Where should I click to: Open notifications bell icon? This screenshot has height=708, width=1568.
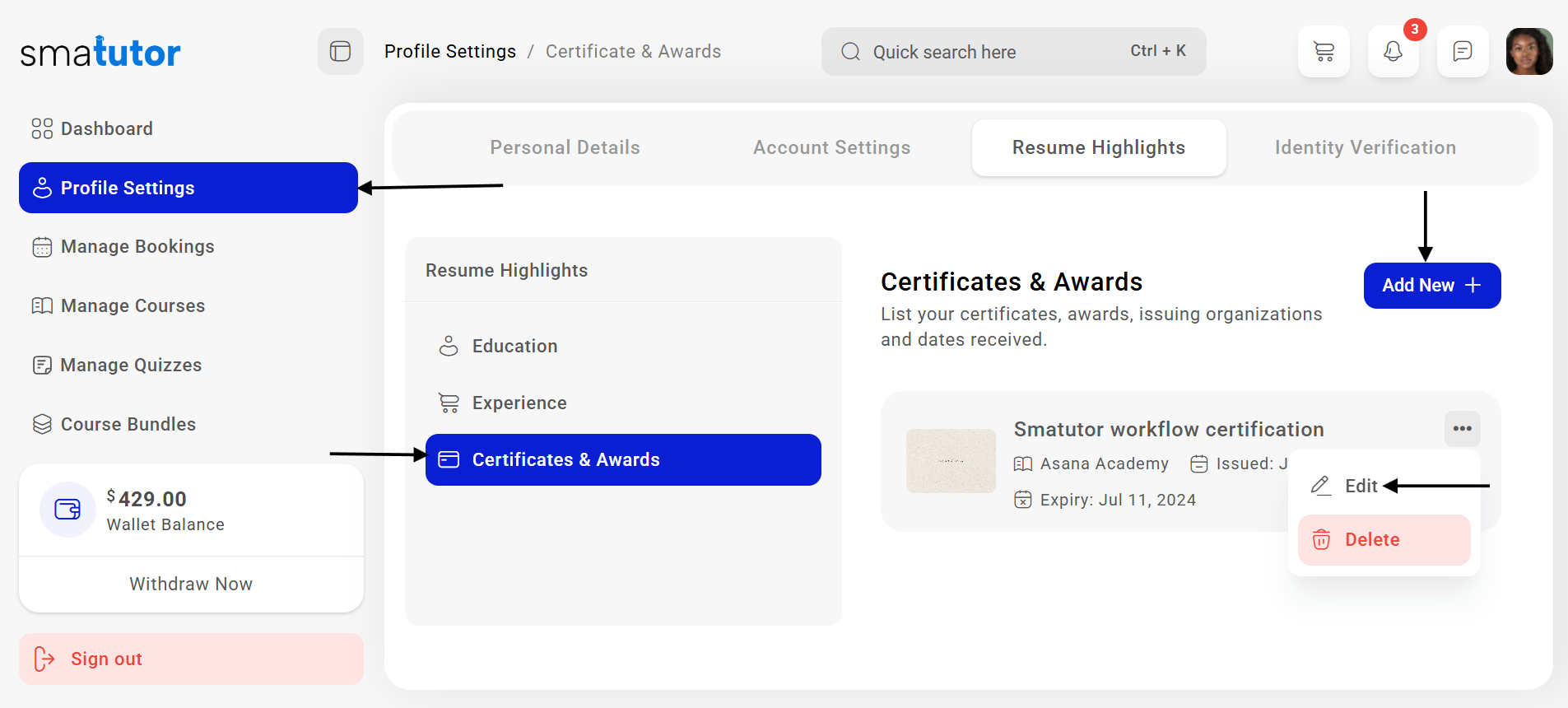[x=1393, y=52]
